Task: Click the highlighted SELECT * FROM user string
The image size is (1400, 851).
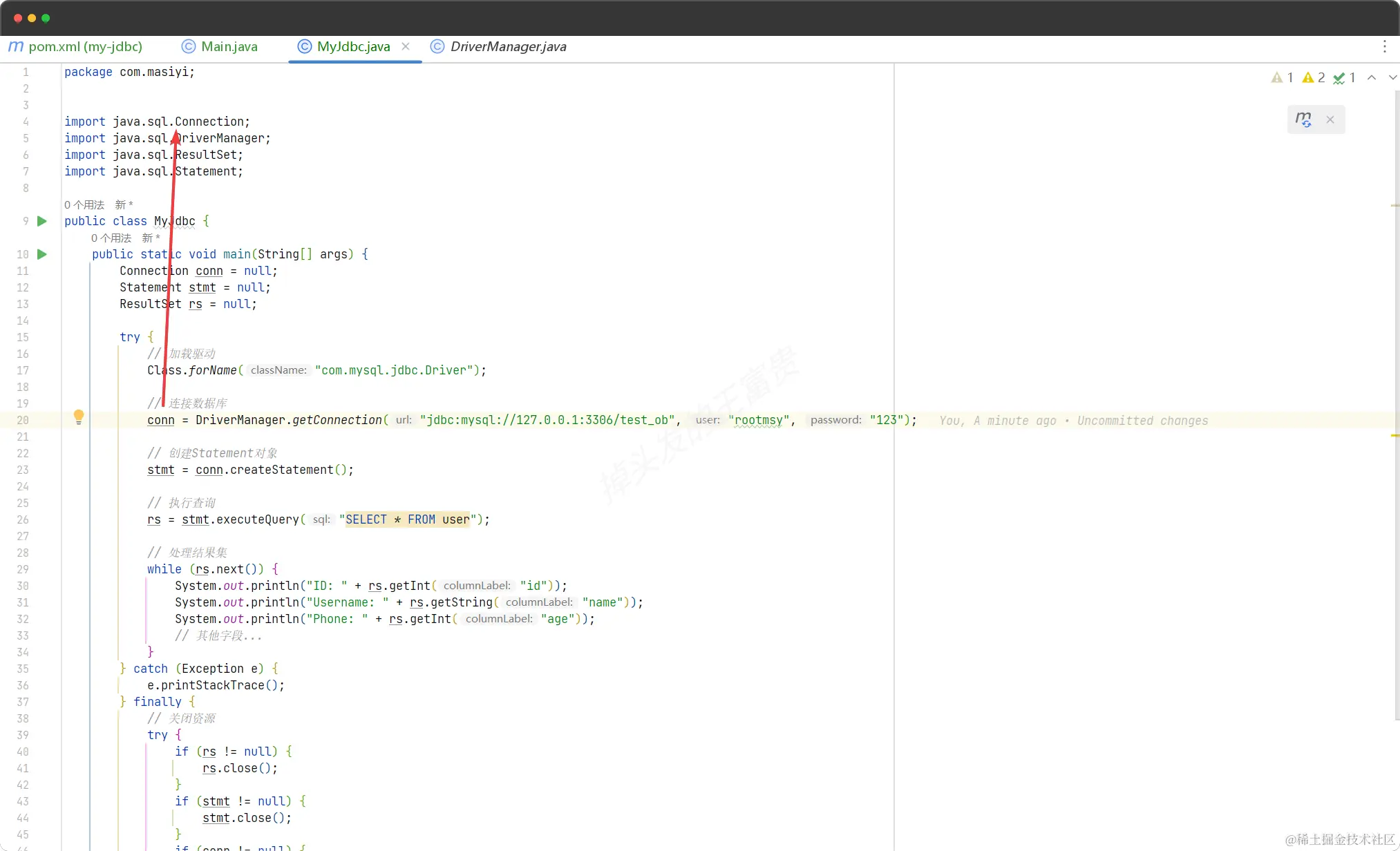Action: coord(407,519)
